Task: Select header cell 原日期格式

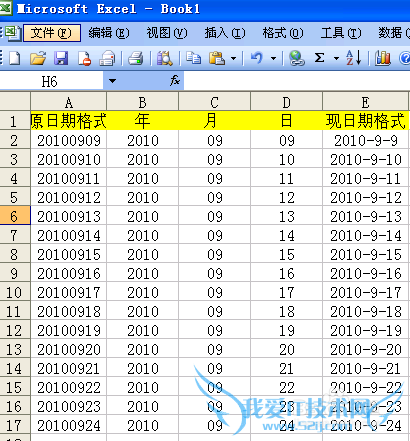Action: tap(69, 121)
